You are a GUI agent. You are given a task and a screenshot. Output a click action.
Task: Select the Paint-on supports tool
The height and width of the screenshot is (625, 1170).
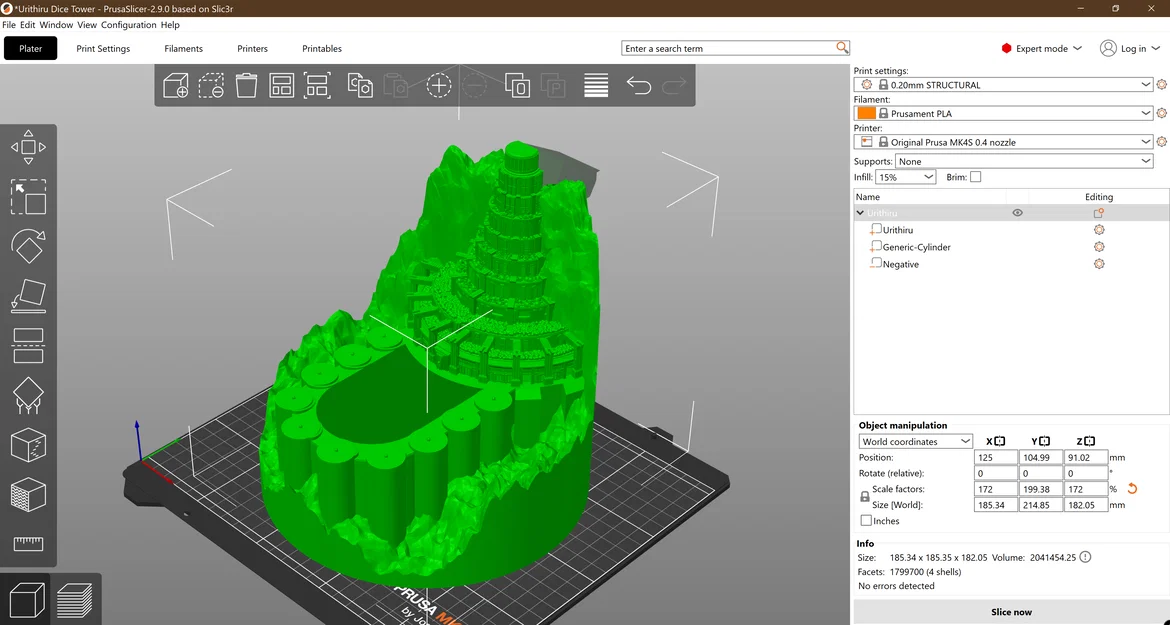pyautogui.click(x=28, y=395)
